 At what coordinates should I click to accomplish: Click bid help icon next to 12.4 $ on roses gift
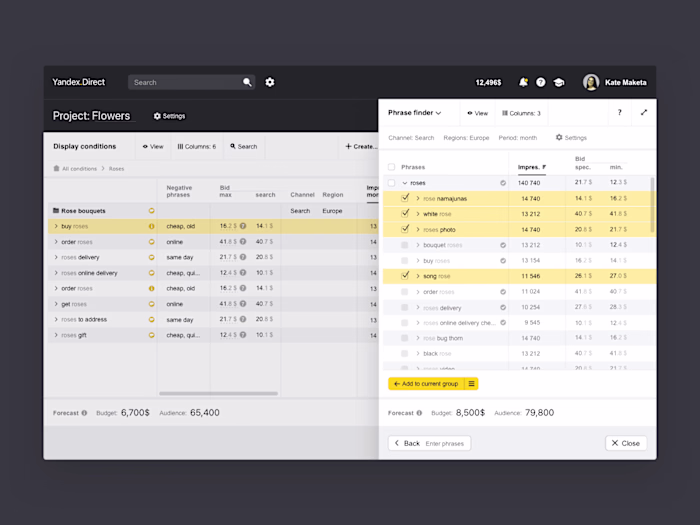point(243,335)
